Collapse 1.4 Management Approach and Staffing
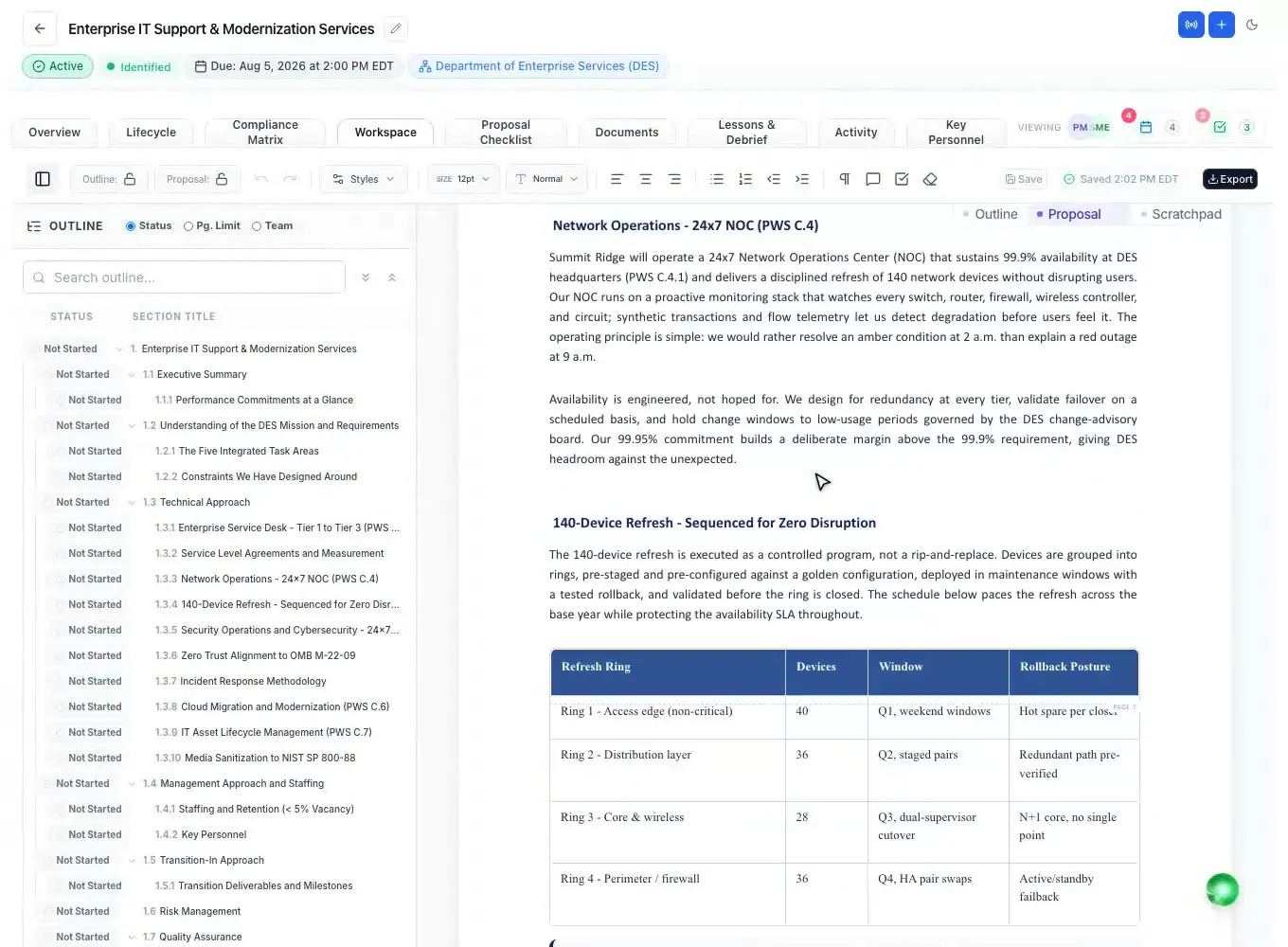1288x947 pixels. click(132, 784)
